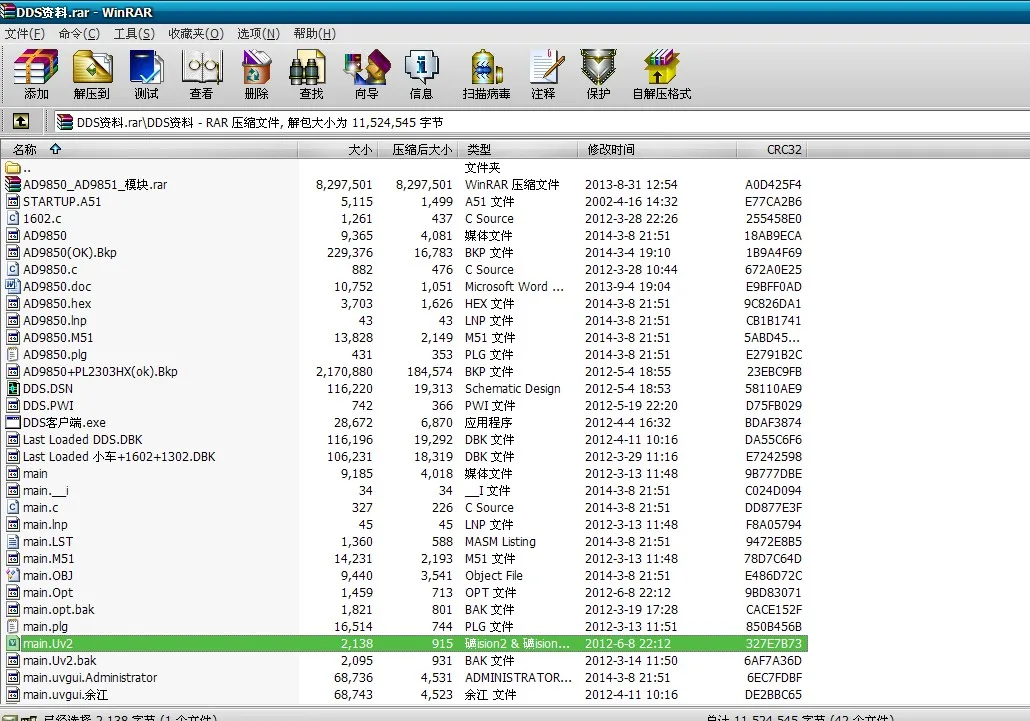Select the main.lnp file name
Viewport: 1030px width, 721px height.
click(45, 525)
